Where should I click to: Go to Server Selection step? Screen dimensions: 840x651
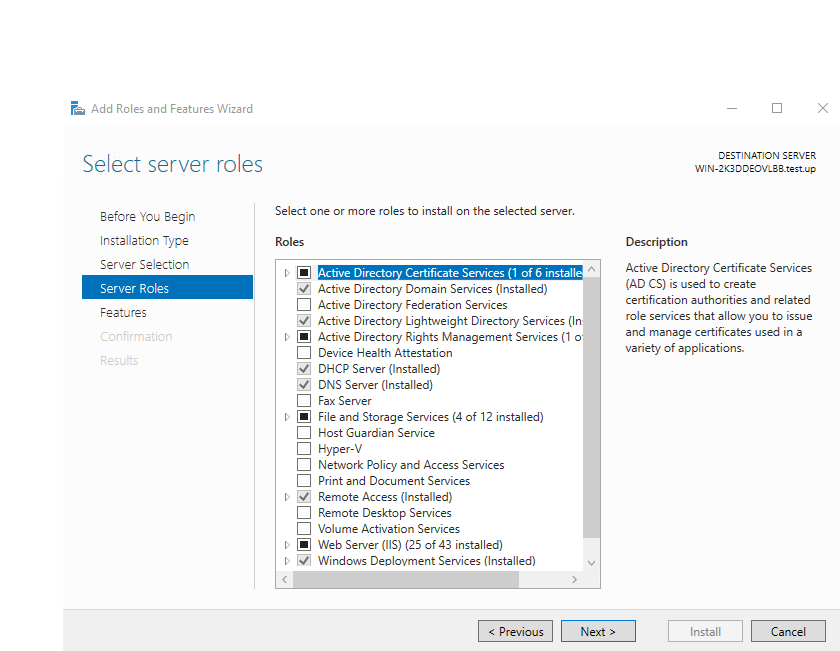(x=145, y=265)
